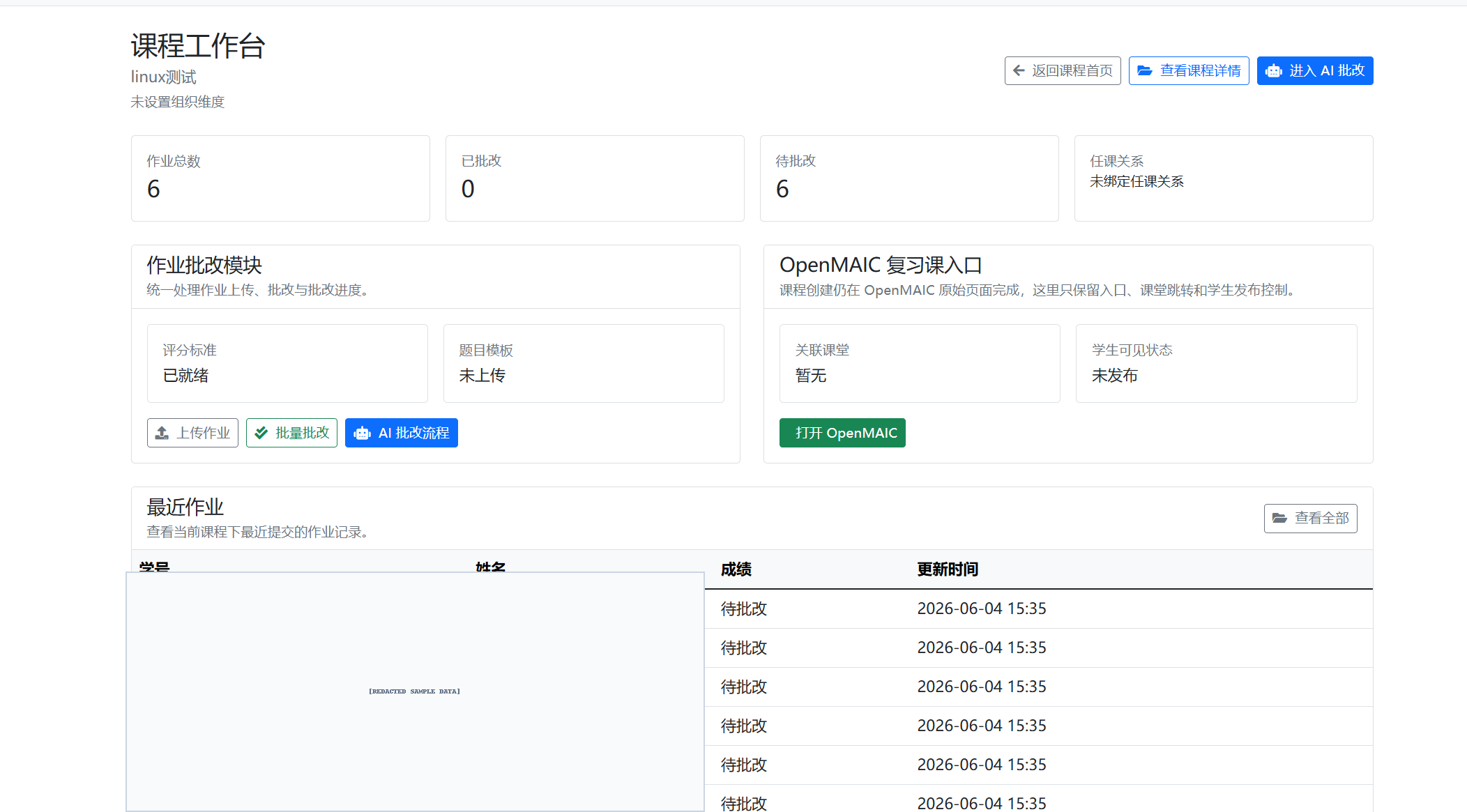Click the robot icon in 进入 AI 批改

point(1274,70)
